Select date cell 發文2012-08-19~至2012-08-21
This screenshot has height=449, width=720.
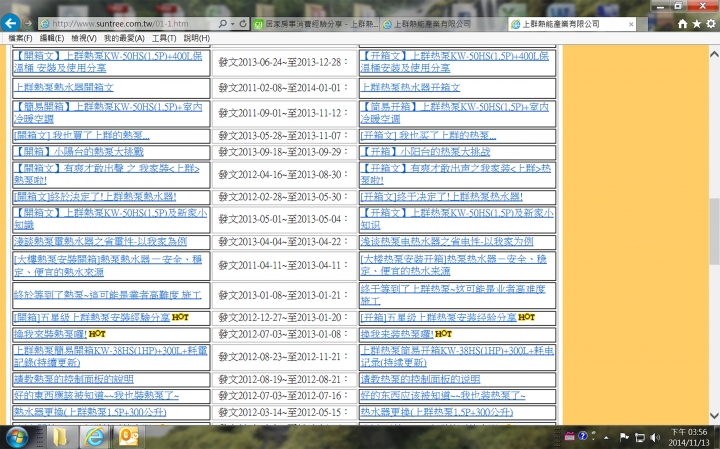point(282,379)
